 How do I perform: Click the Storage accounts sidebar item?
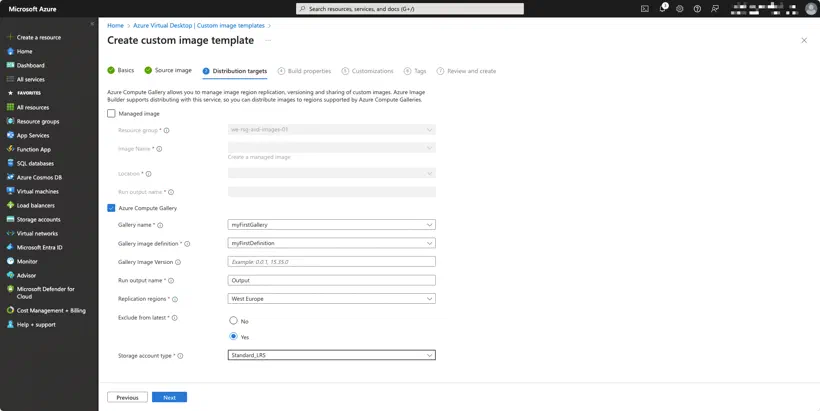[x=38, y=220]
